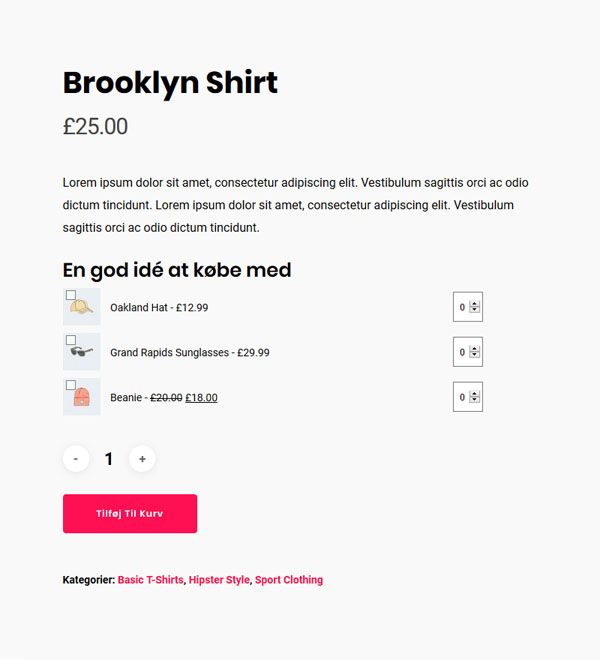Decrease Beanie quantity using down arrow
The image size is (600, 660).
click(475, 400)
